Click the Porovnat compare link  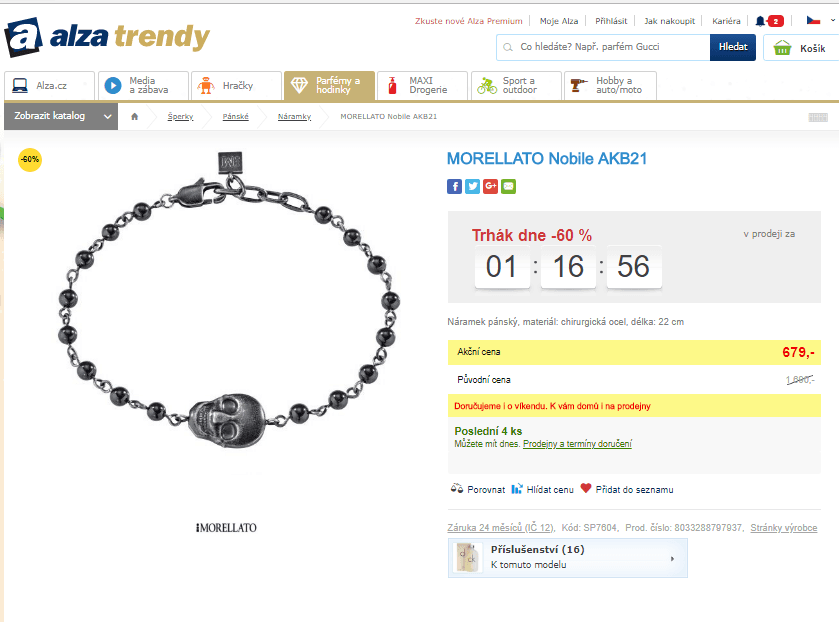point(478,489)
